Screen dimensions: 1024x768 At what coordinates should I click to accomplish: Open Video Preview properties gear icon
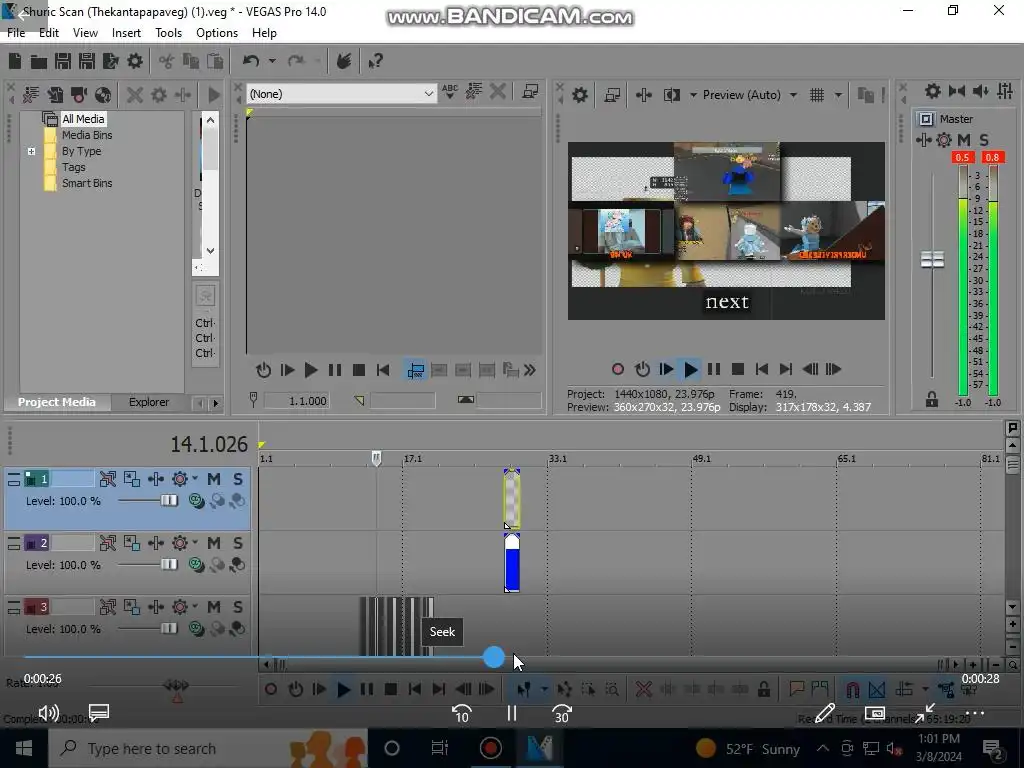(580, 95)
